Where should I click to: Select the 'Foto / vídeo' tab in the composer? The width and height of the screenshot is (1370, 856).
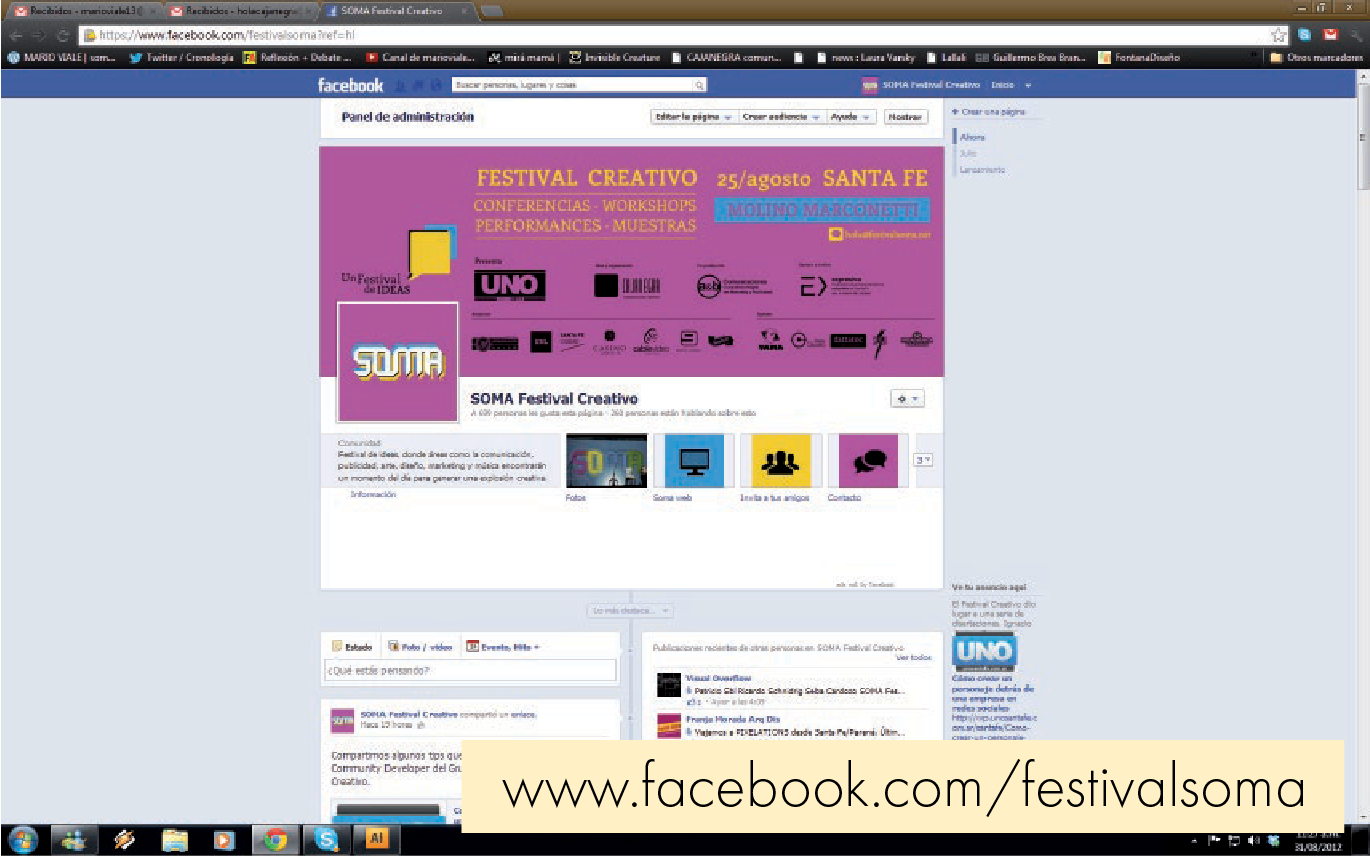point(420,647)
